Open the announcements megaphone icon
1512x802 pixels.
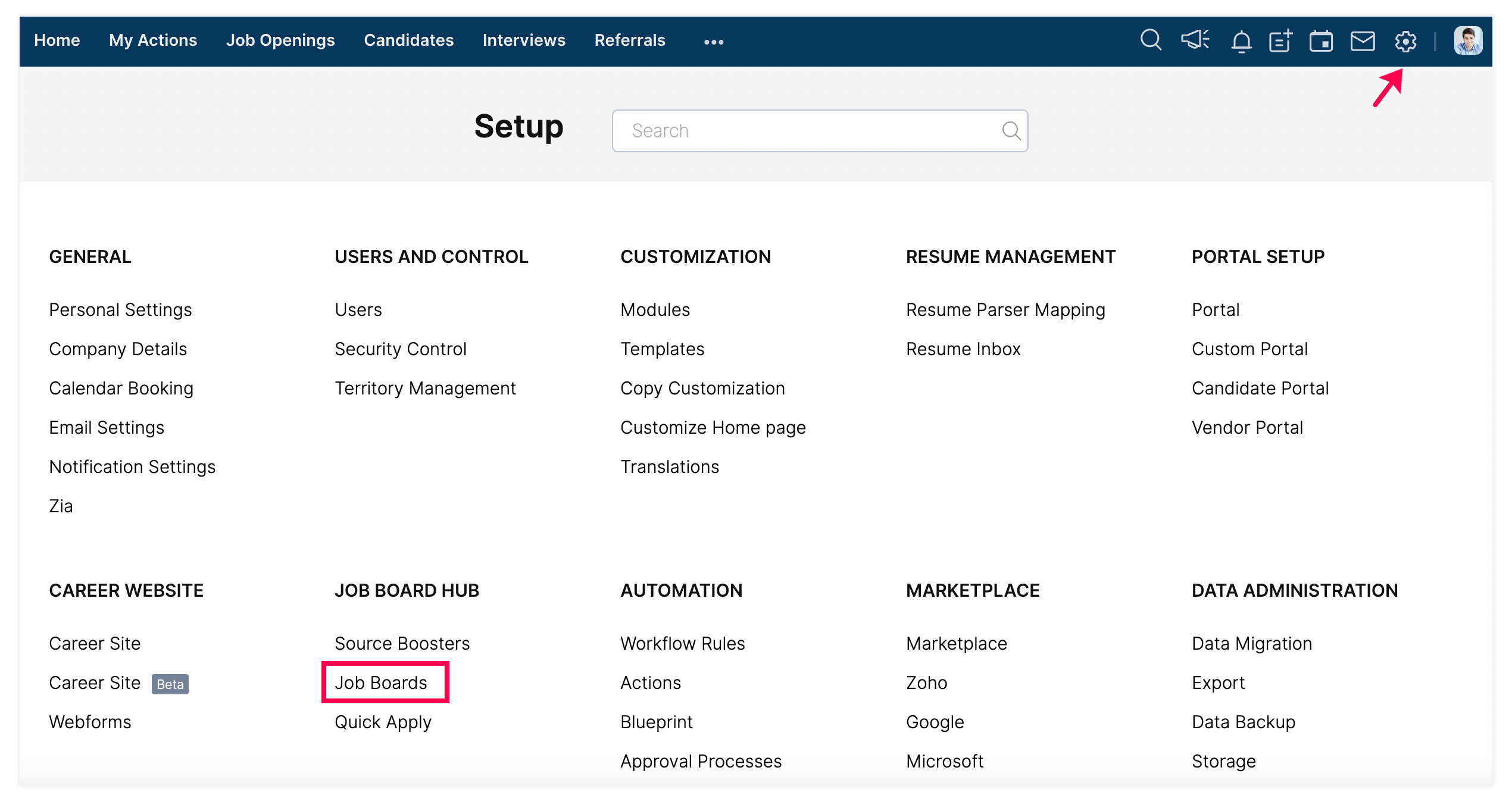(x=1195, y=40)
